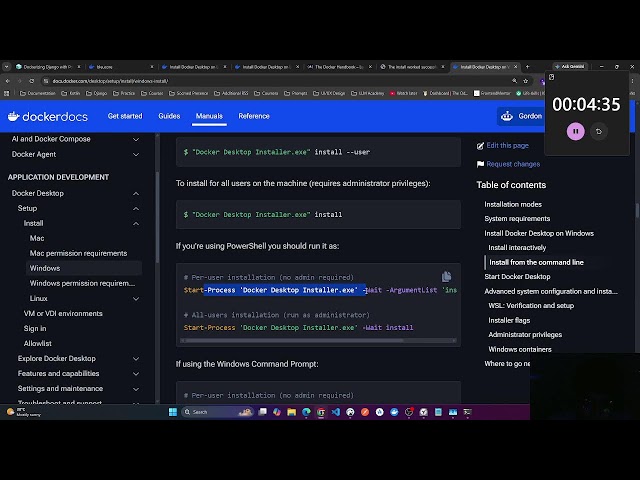Viewport: 640px width, 480px height.
Task: Collapse the Docker Desktop section
Action: [x=136, y=193]
